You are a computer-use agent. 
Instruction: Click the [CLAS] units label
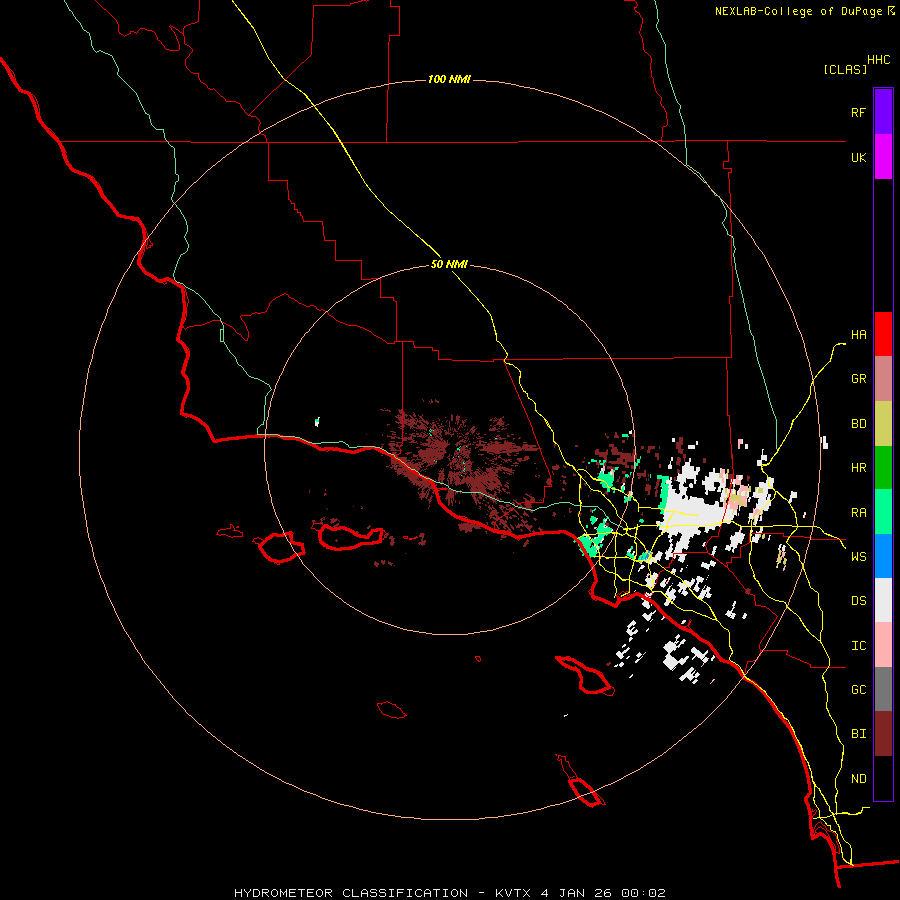pos(845,69)
